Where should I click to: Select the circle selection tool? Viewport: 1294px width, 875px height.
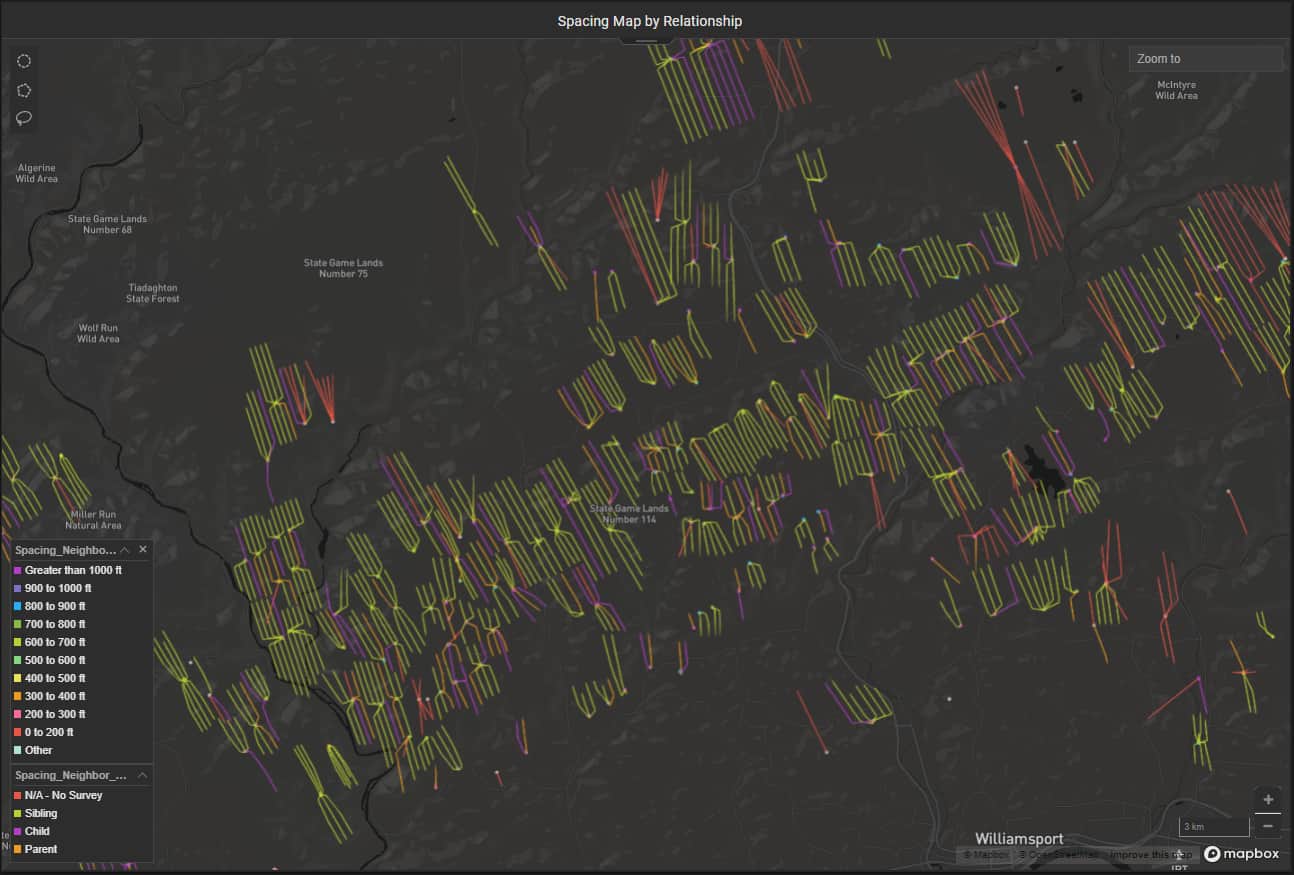(24, 61)
